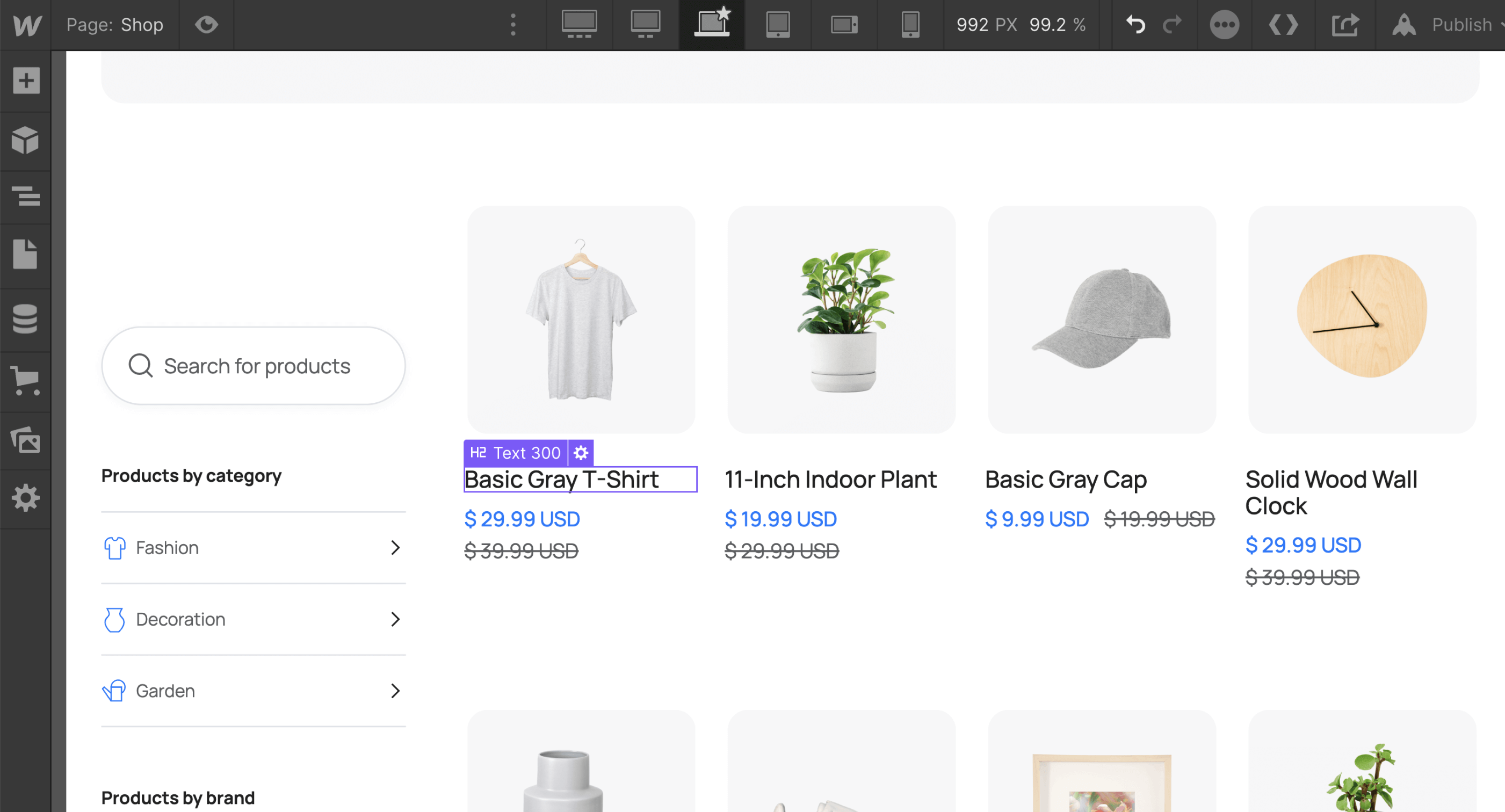Select the Products by category heading
Screen dimensions: 1505x812
[192, 476]
